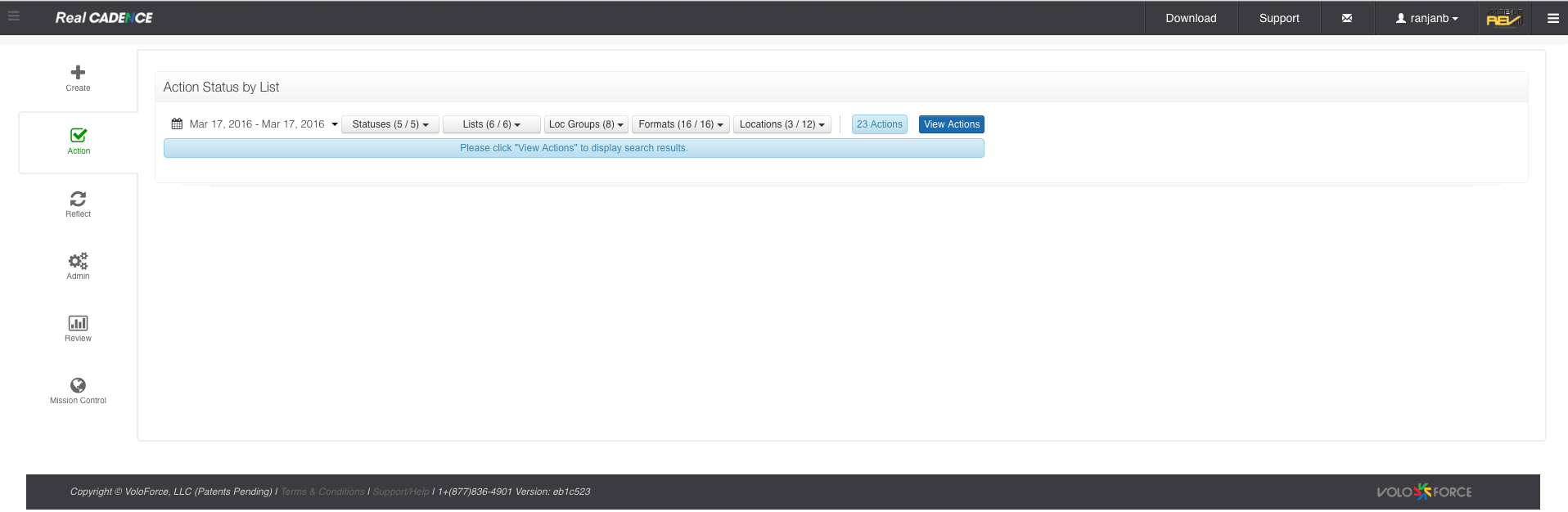This screenshot has width=1568, height=512.
Task: Open the Admin gears icon
Action: pos(78,261)
